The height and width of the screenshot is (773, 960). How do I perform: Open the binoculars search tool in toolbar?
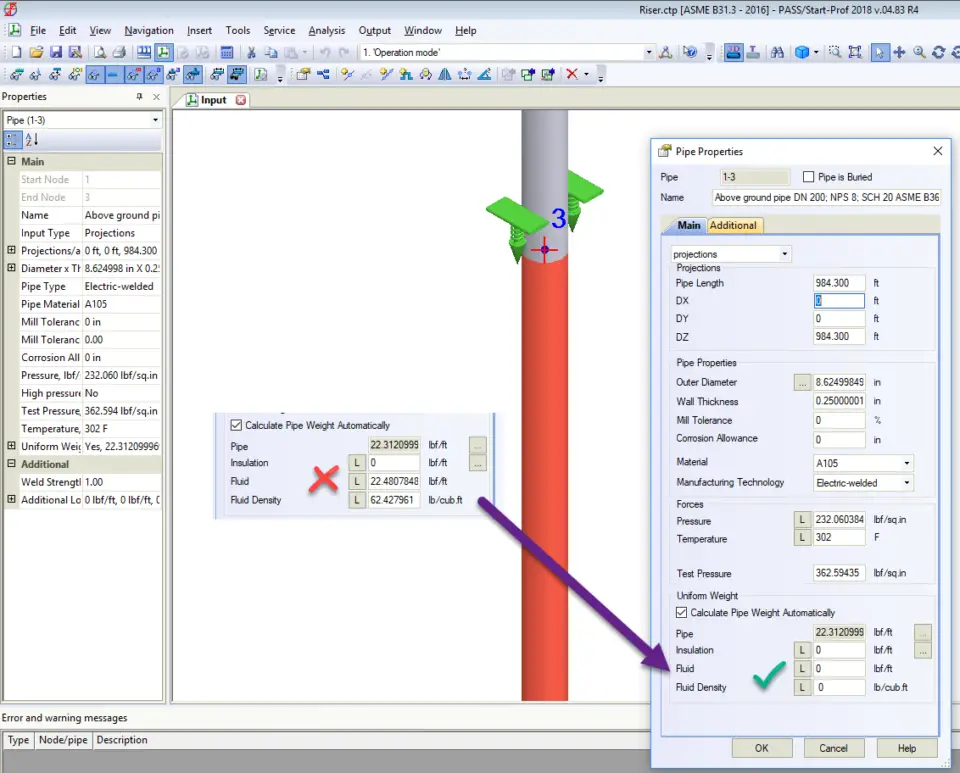click(x=778, y=51)
